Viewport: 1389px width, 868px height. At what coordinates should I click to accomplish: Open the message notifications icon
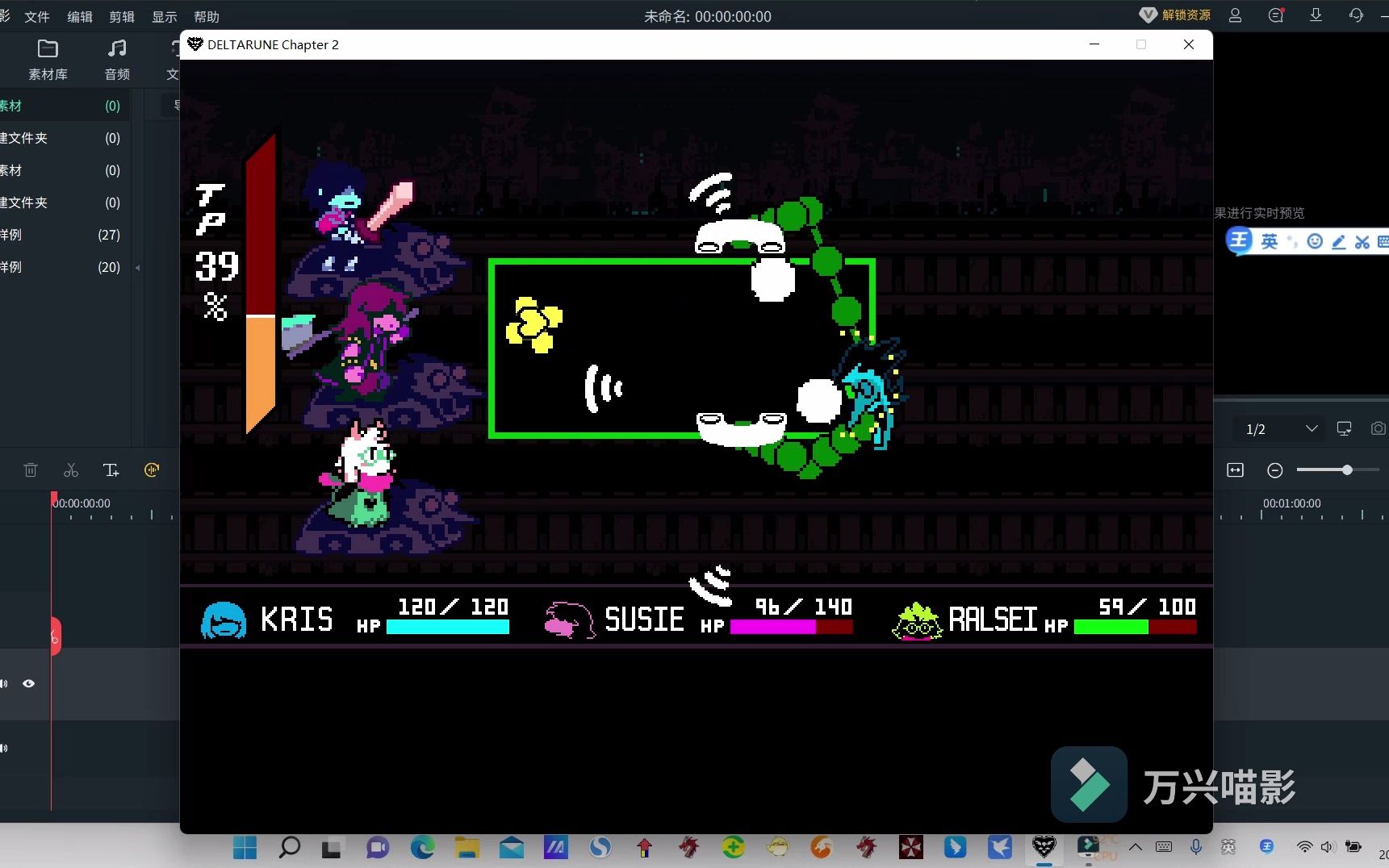click(1276, 15)
